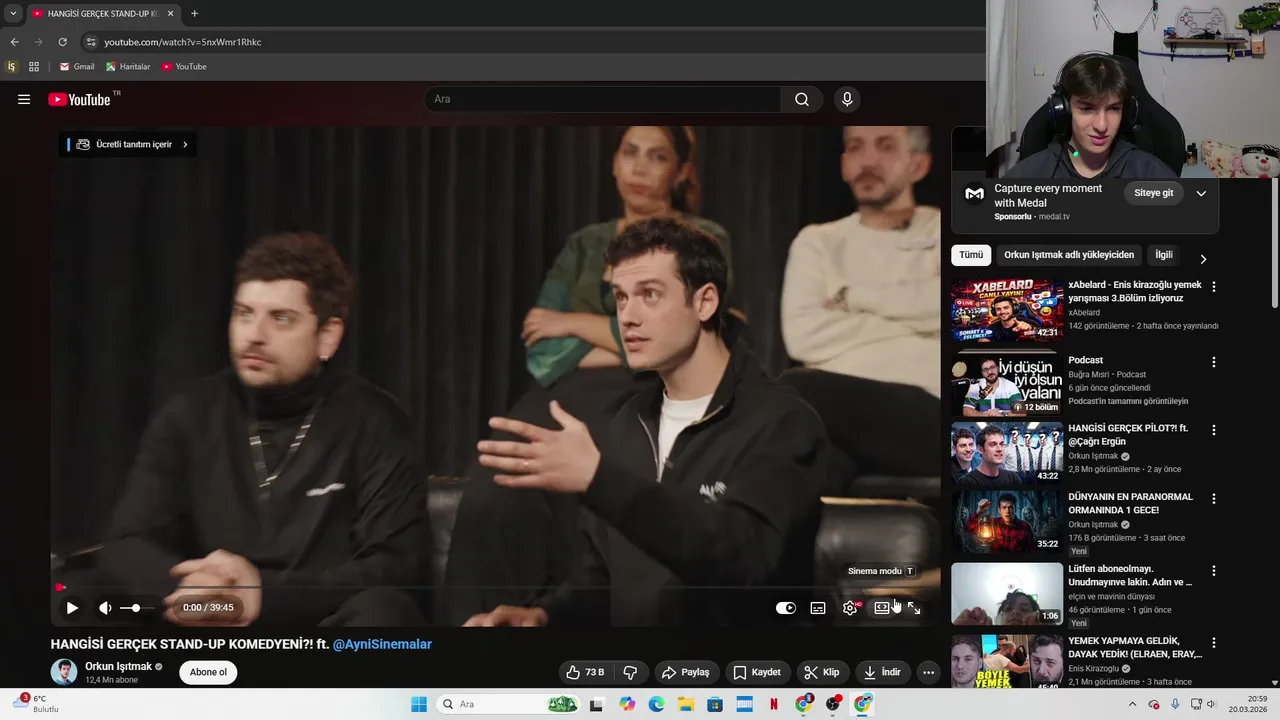The width and height of the screenshot is (1280, 720).
Task: Adjust the player volume slider
Action: [x=137, y=608]
